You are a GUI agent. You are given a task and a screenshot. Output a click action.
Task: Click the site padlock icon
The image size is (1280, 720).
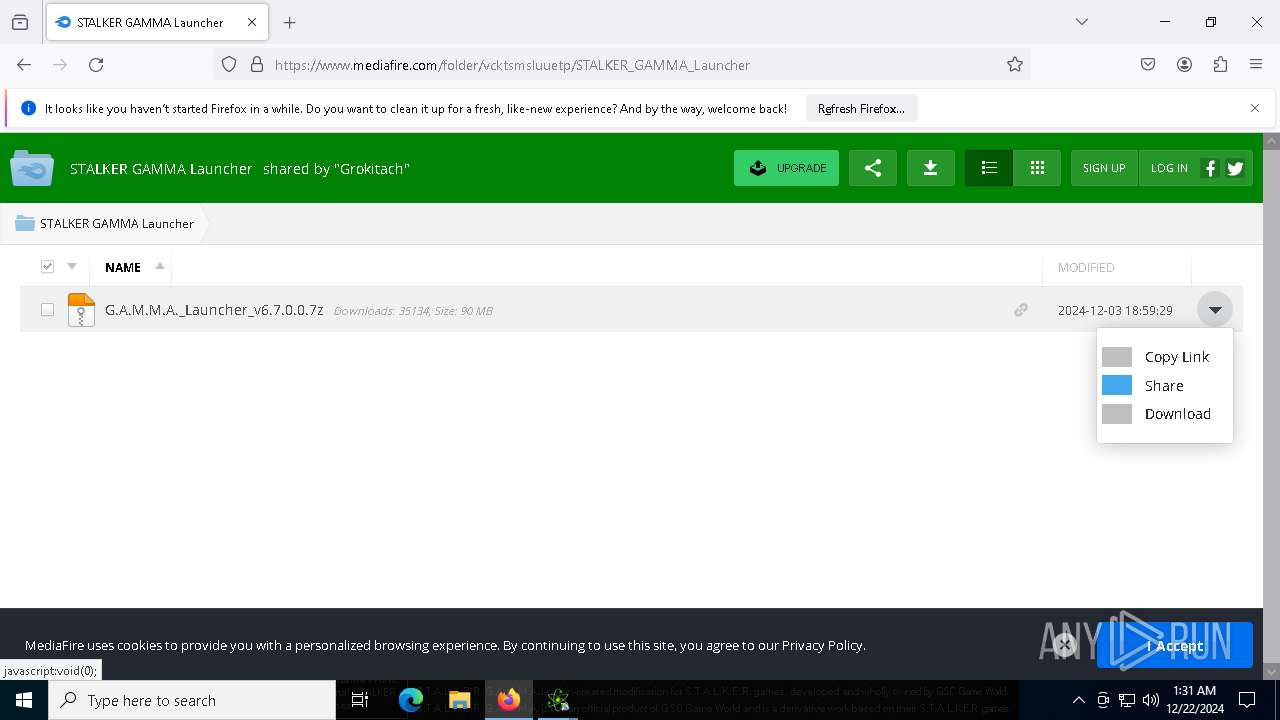tap(257, 65)
